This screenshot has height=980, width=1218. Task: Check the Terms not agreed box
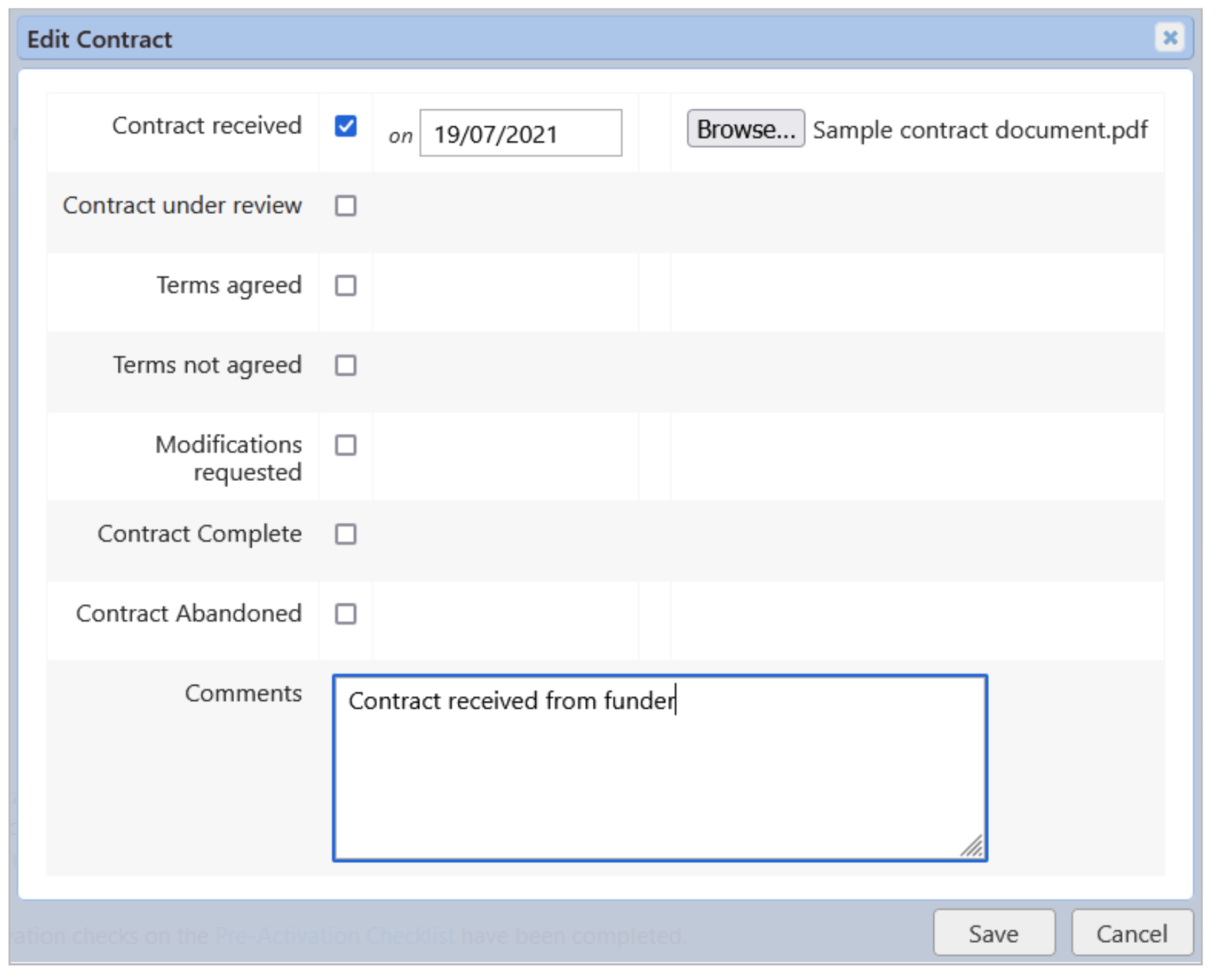pyautogui.click(x=345, y=366)
